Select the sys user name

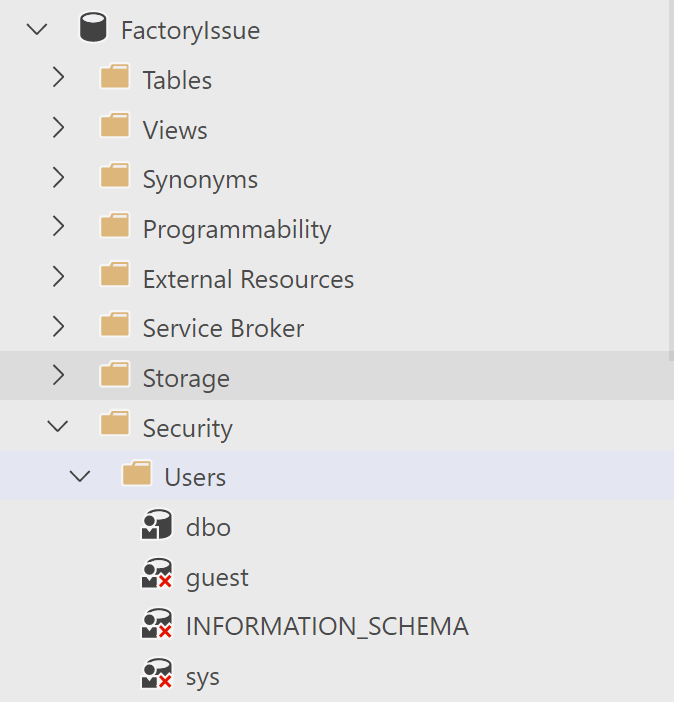click(x=203, y=677)
